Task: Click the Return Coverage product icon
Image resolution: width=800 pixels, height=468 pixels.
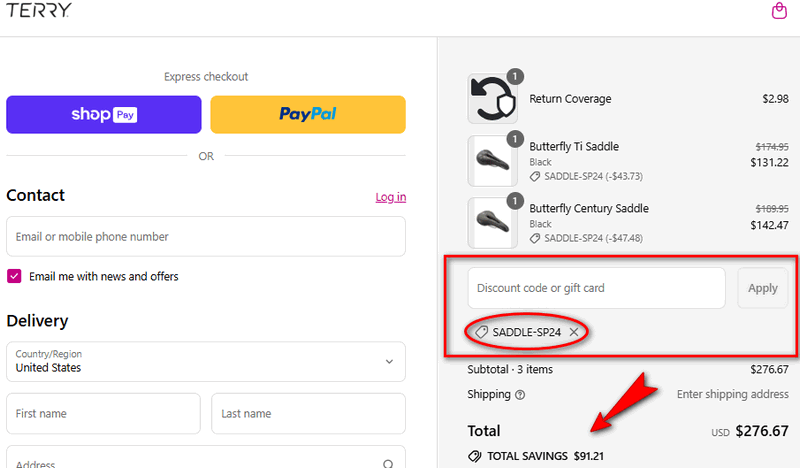Action: [x=492, y=99]
